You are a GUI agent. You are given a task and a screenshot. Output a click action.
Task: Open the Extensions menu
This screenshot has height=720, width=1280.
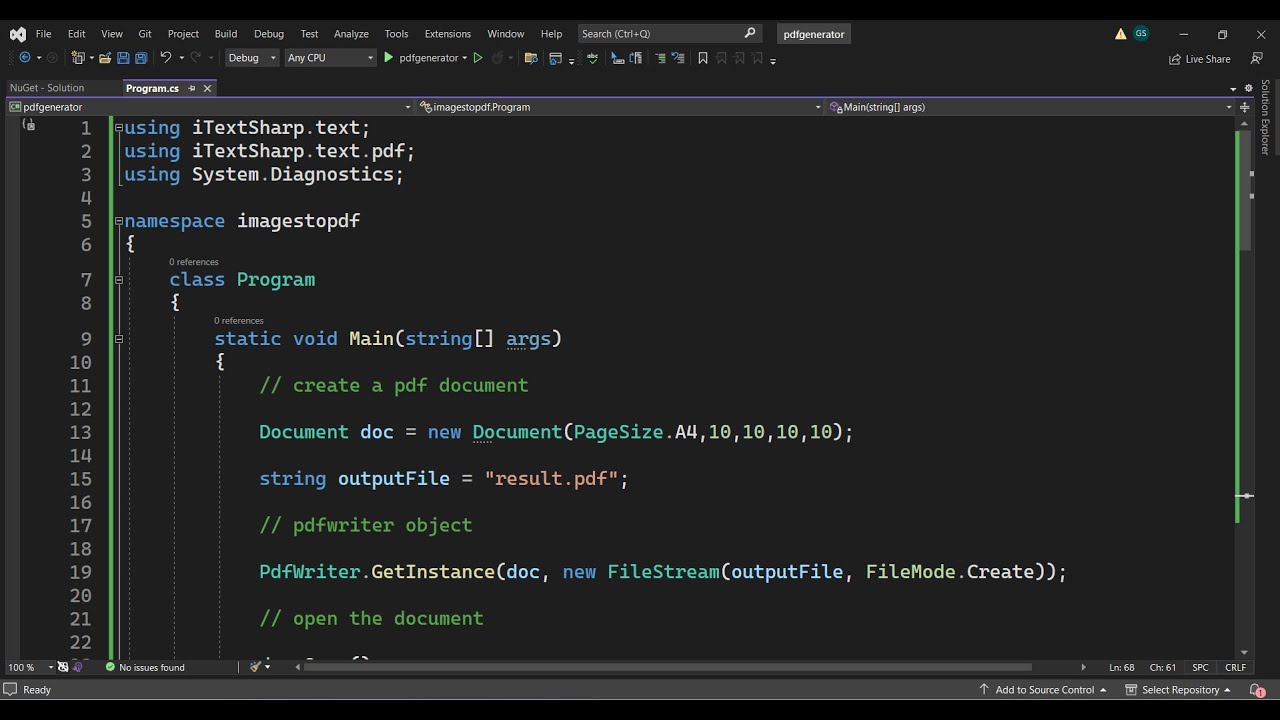pos(448,34)
